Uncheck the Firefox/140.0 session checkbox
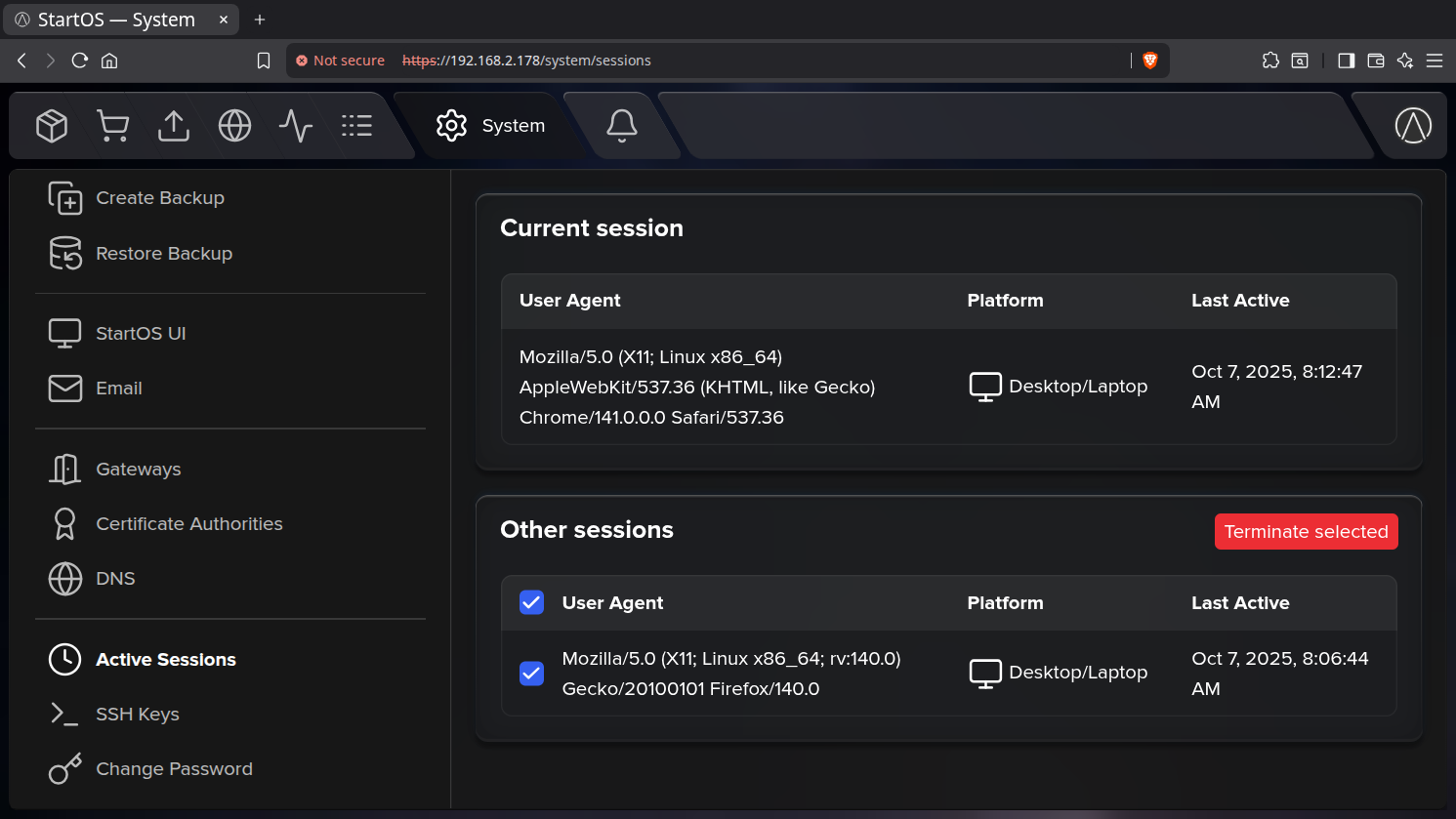Image resolution: width=1456 pixels, height=819 pixels. 531,674
